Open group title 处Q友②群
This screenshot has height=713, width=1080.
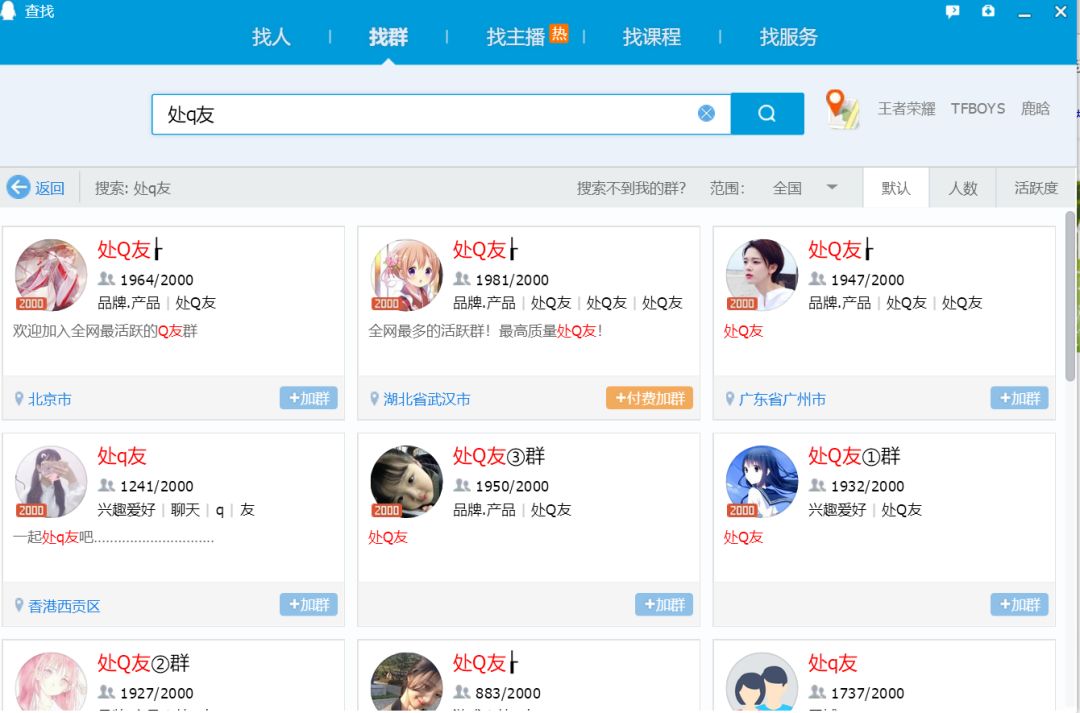pyautogui.click(x=143, y=663)
